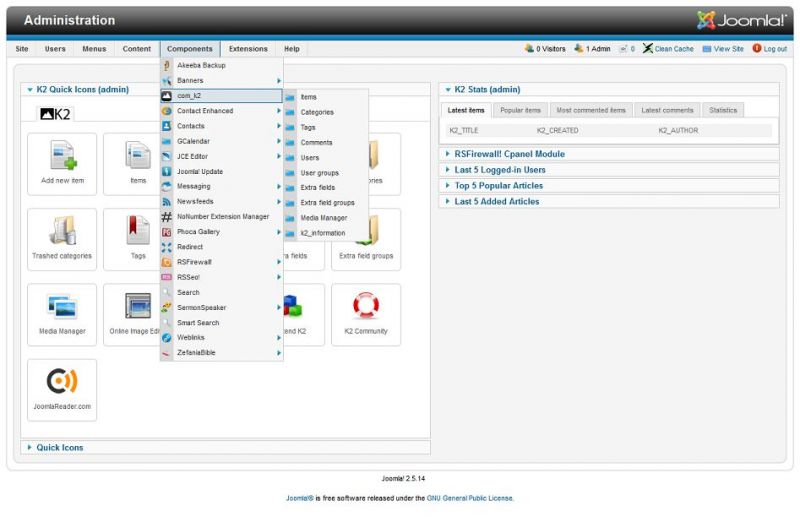Open the Users menu
Viewport: 800px width, 517px height.
coord(55,49)
